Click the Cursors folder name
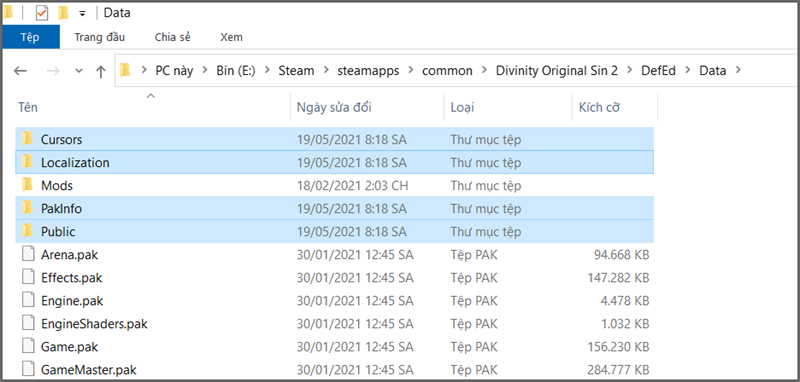This screenshot has height=382, width=800. tap(61, 140)
